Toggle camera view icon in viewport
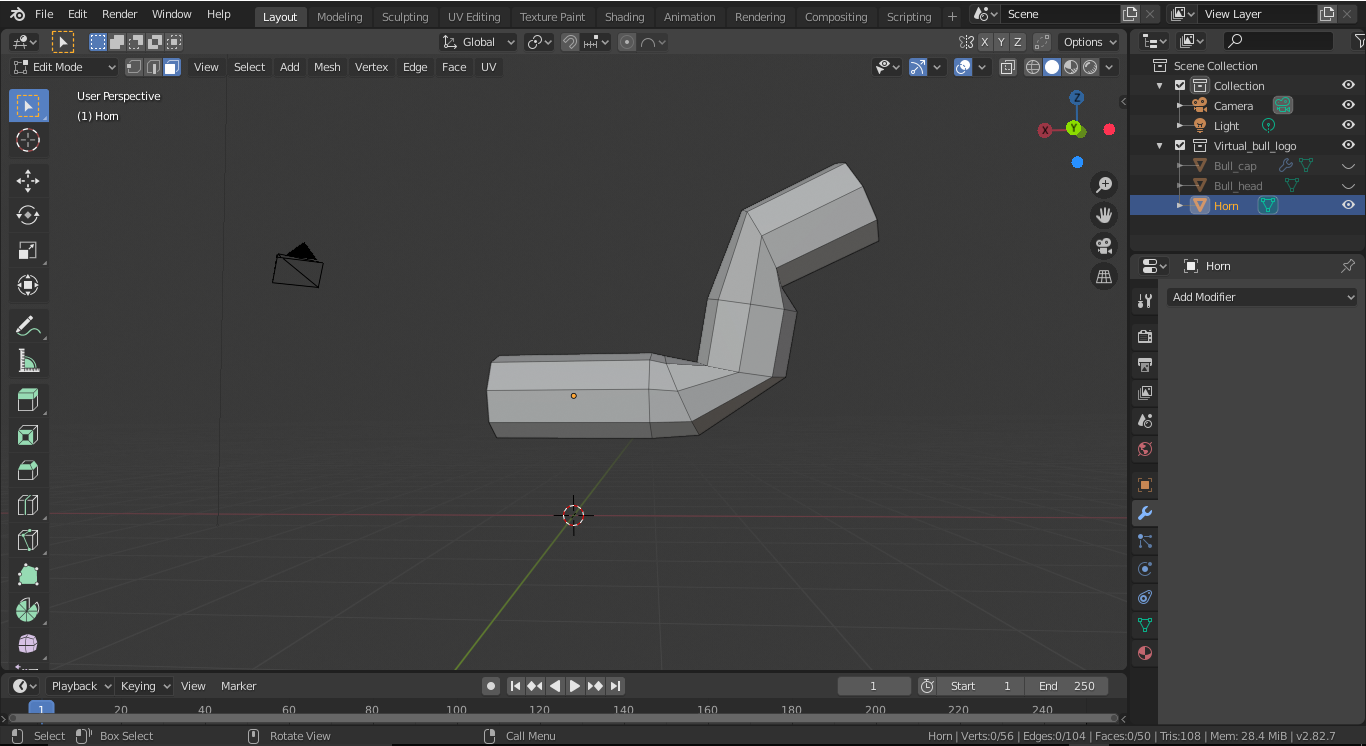Screen dimensions: 1366x746 click(x=1104, y=246)
